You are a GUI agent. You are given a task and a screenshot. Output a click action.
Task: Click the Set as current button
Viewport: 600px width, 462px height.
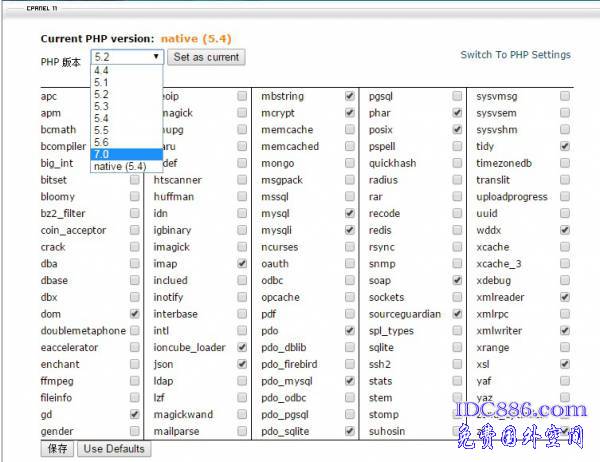(206, 57)
